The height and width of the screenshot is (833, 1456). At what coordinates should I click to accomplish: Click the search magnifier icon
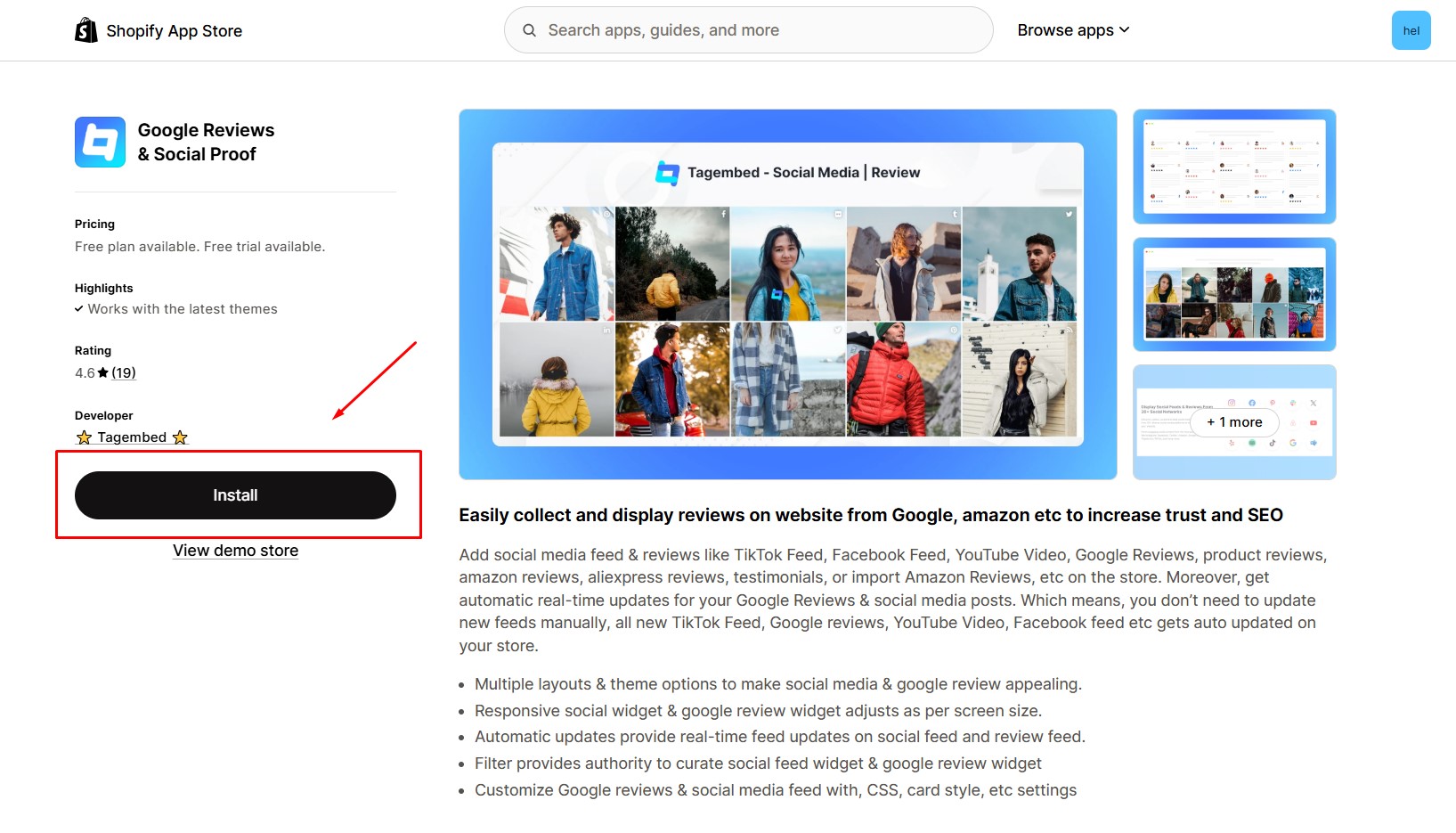tap(529, 29)
